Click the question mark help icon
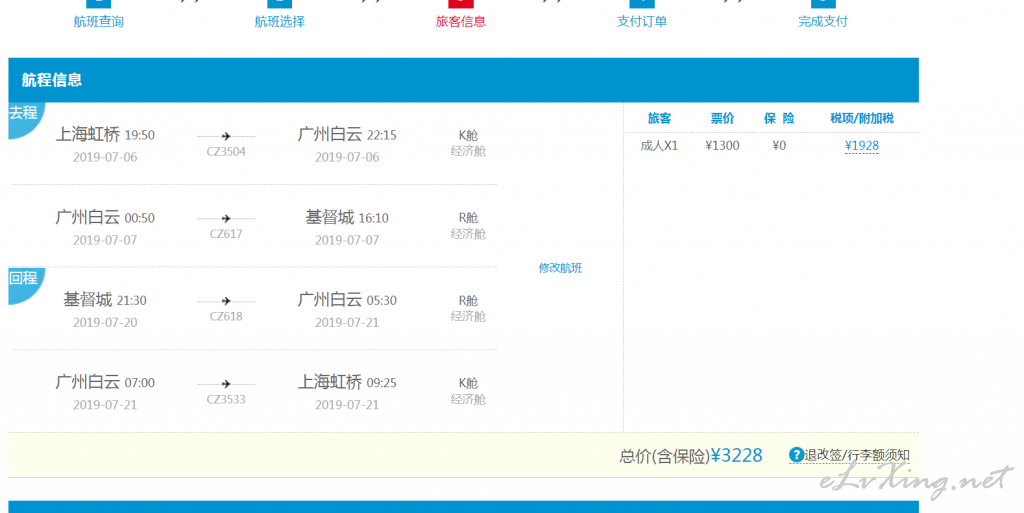Viewport: 1024px width, 513px height. (796, 455)
